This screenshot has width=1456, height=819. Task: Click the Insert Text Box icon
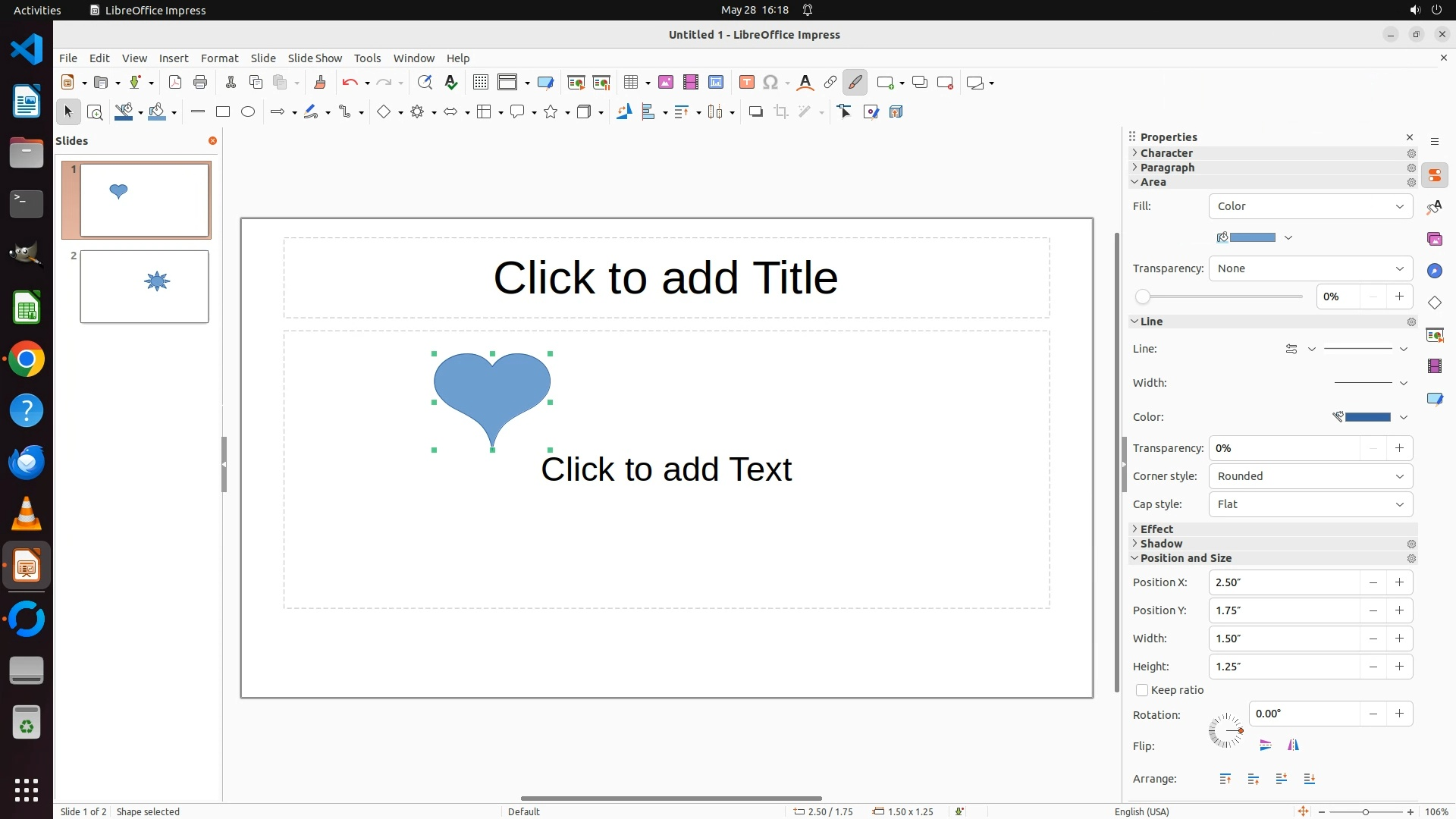[x=746, y=83]
